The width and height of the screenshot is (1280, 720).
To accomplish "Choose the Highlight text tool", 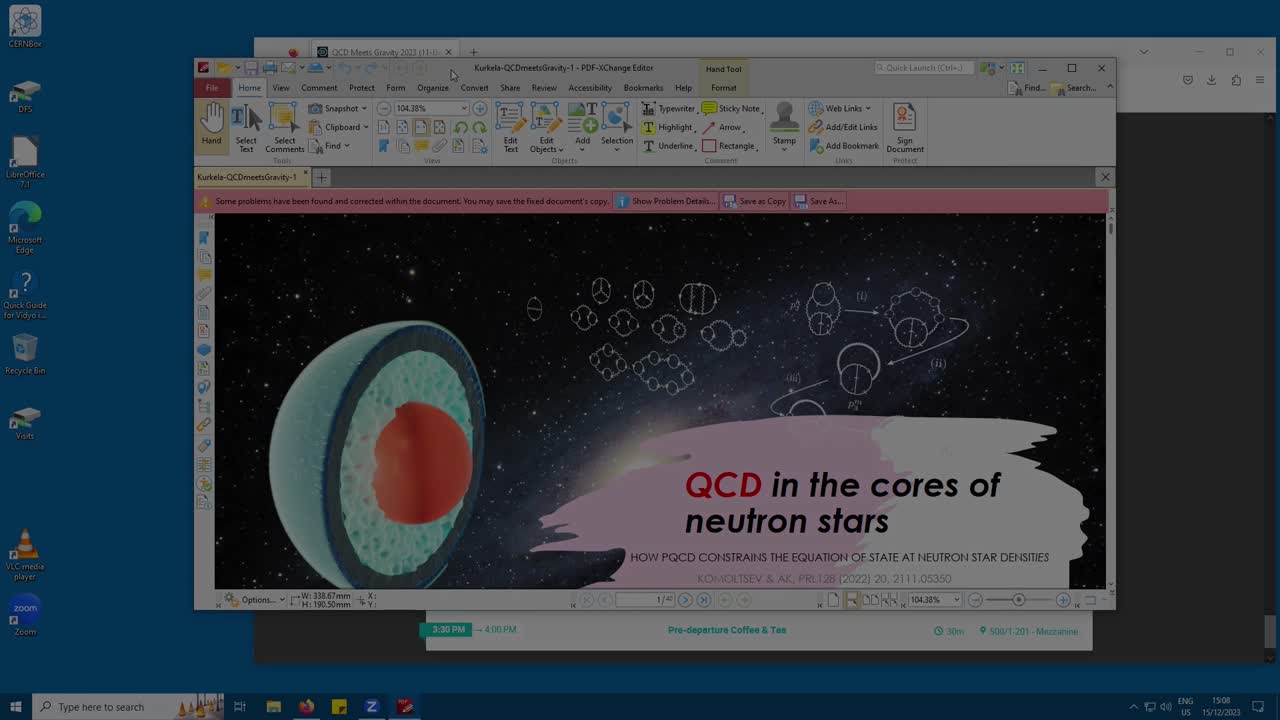I will [668, 127].
